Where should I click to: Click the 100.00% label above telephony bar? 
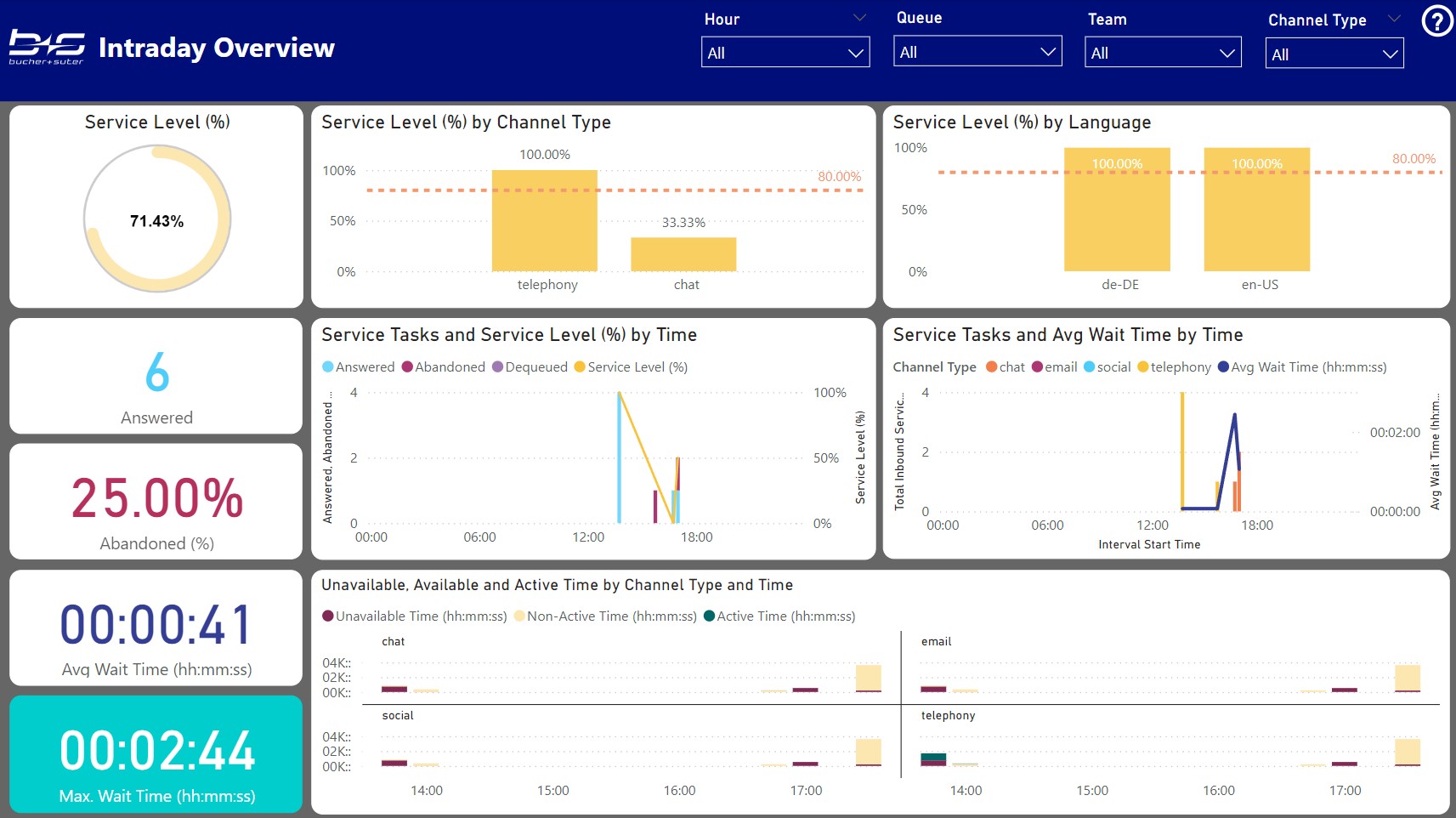pyautogui.click(x=545, y=155)
